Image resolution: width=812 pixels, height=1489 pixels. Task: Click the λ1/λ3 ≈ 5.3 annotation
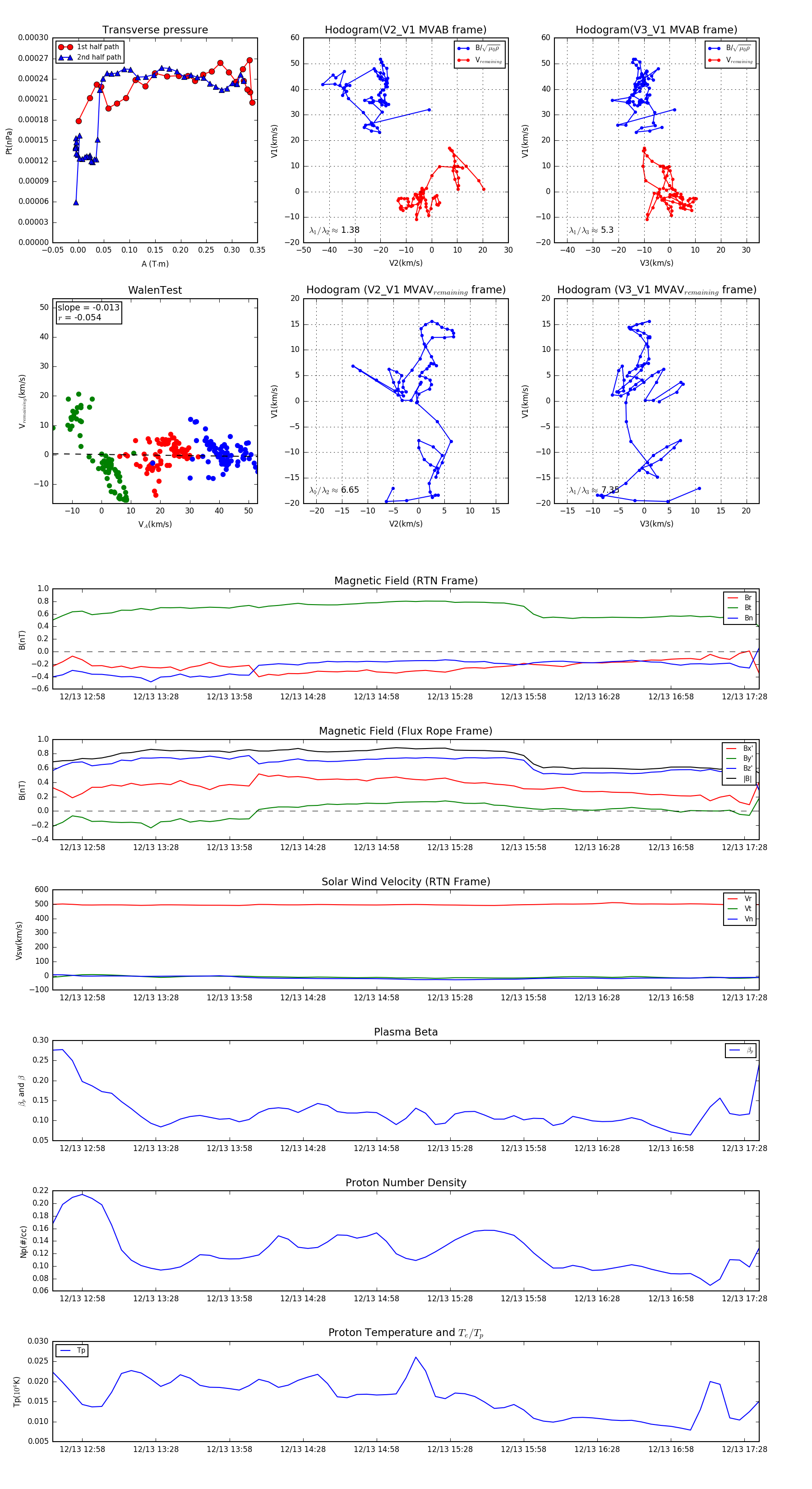point(591,230)
